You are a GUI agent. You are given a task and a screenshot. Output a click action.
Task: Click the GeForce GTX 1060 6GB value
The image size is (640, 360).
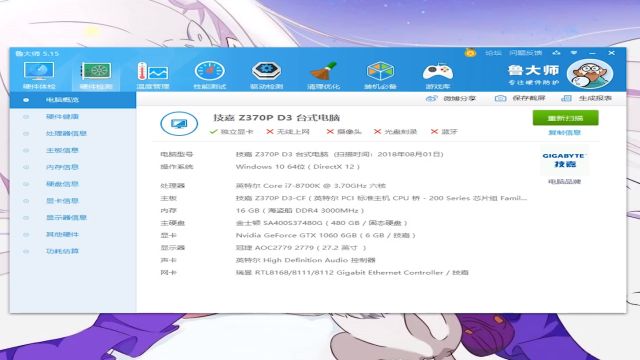click(325, 235)
